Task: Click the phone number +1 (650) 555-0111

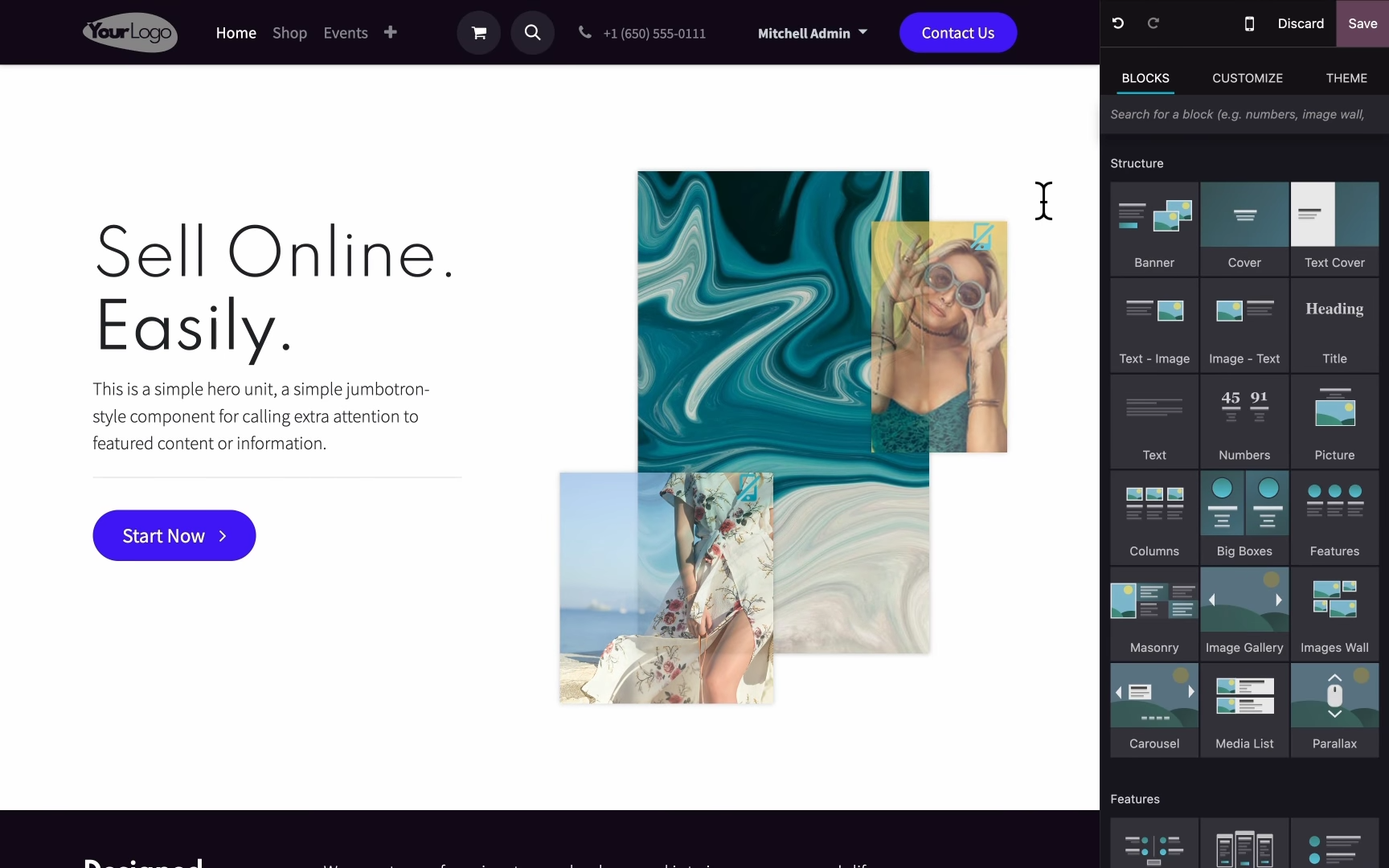Action: click(654, 34)
